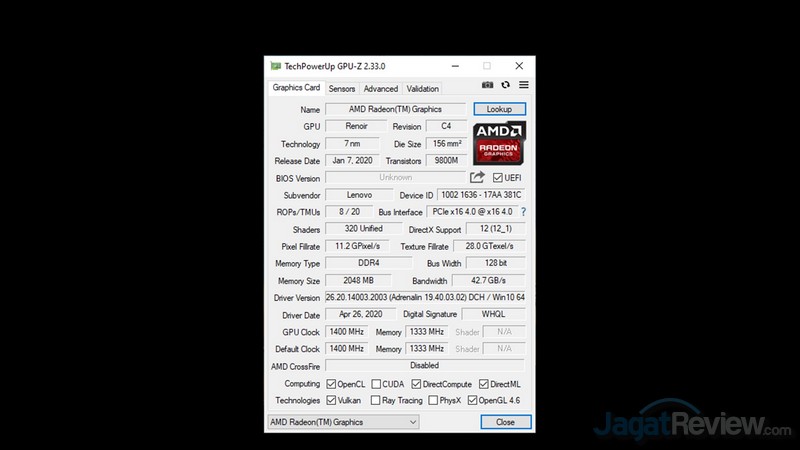Click the Default Clock row Shader N/A field
Screen dimensions: 800x450
pos(504,348)
